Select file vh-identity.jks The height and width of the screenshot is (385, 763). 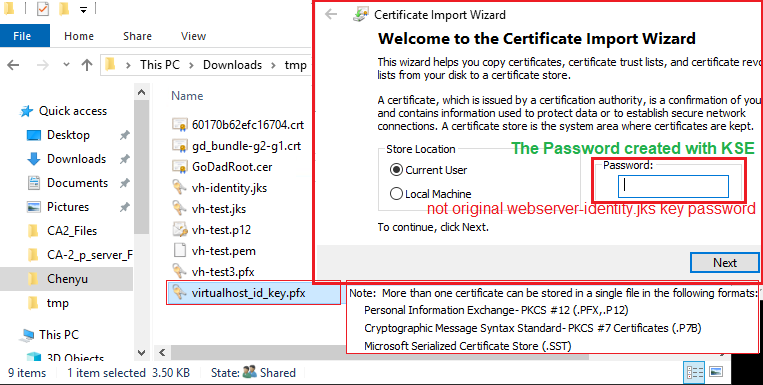tap(229, 187)
